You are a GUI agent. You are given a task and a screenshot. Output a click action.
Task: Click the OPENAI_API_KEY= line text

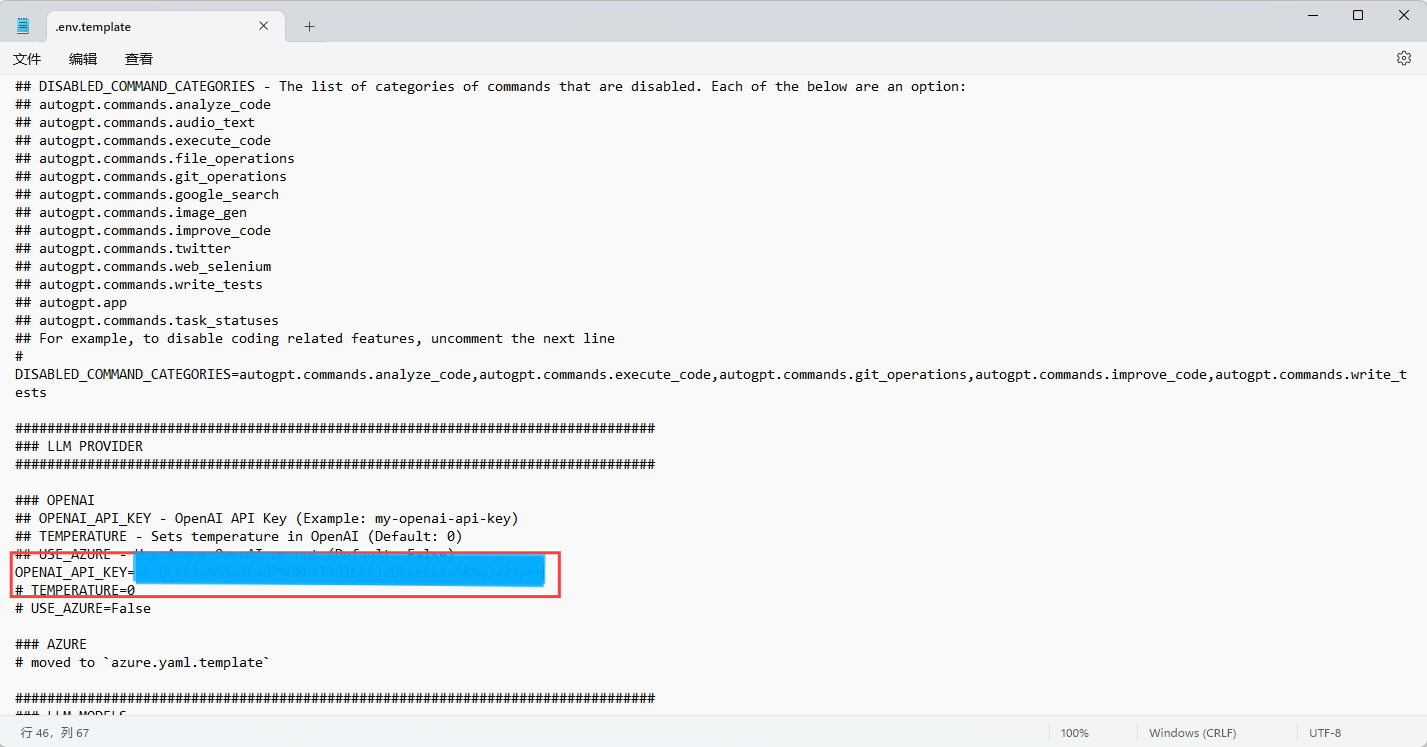tap(74, 573)
